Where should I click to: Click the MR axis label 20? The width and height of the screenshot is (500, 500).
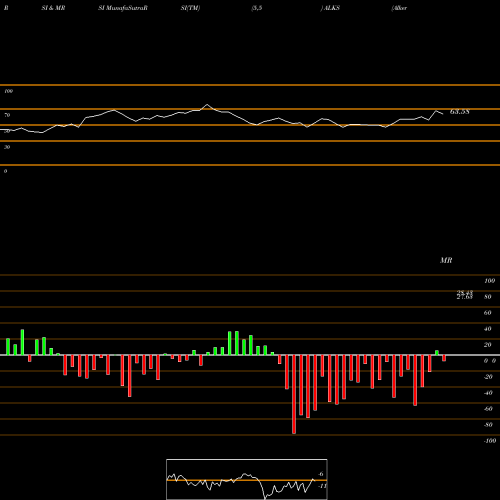[487, 345]
